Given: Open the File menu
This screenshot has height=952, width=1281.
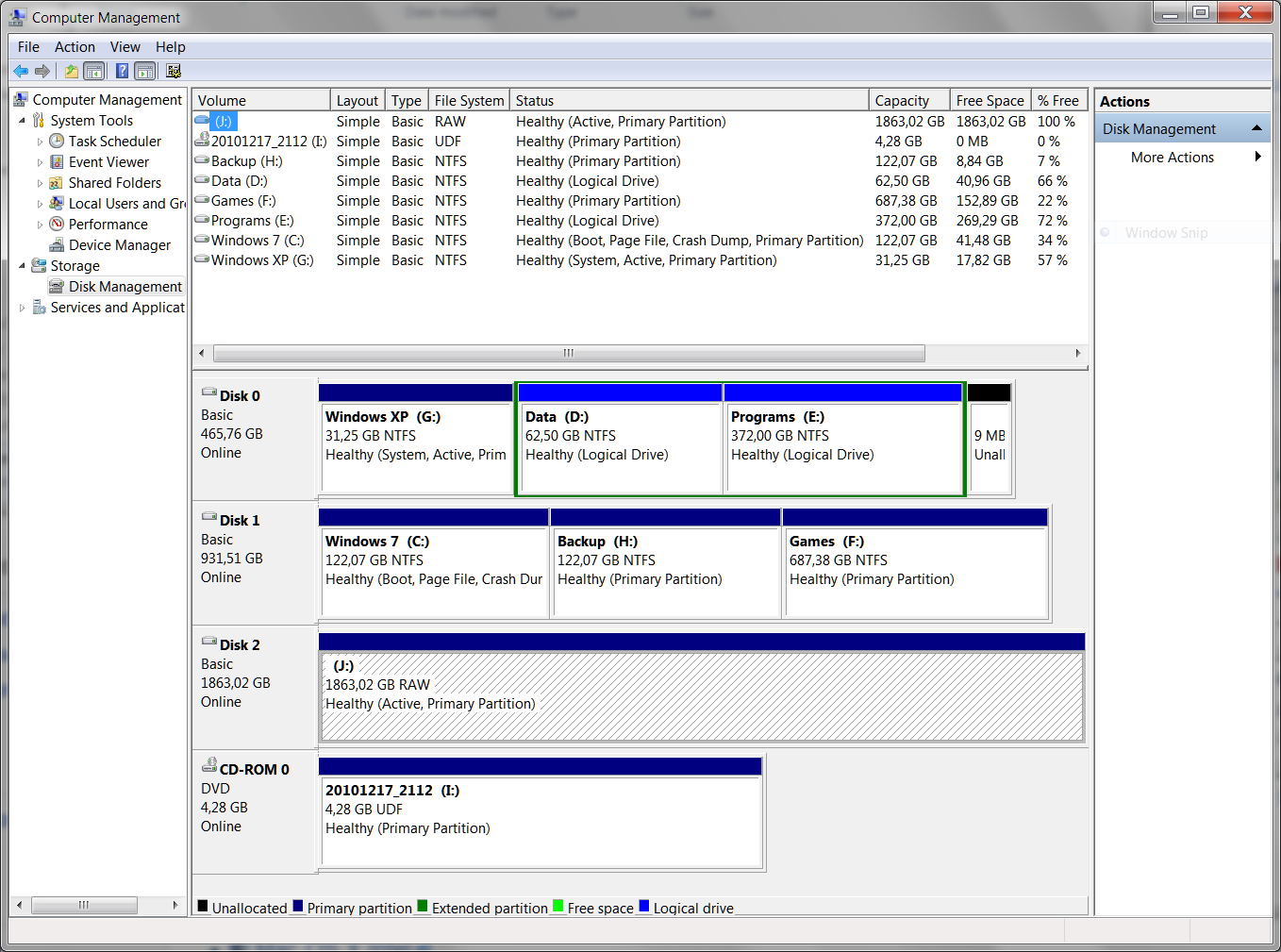Looking at the screenshot, I should click(x=28, y=47).
